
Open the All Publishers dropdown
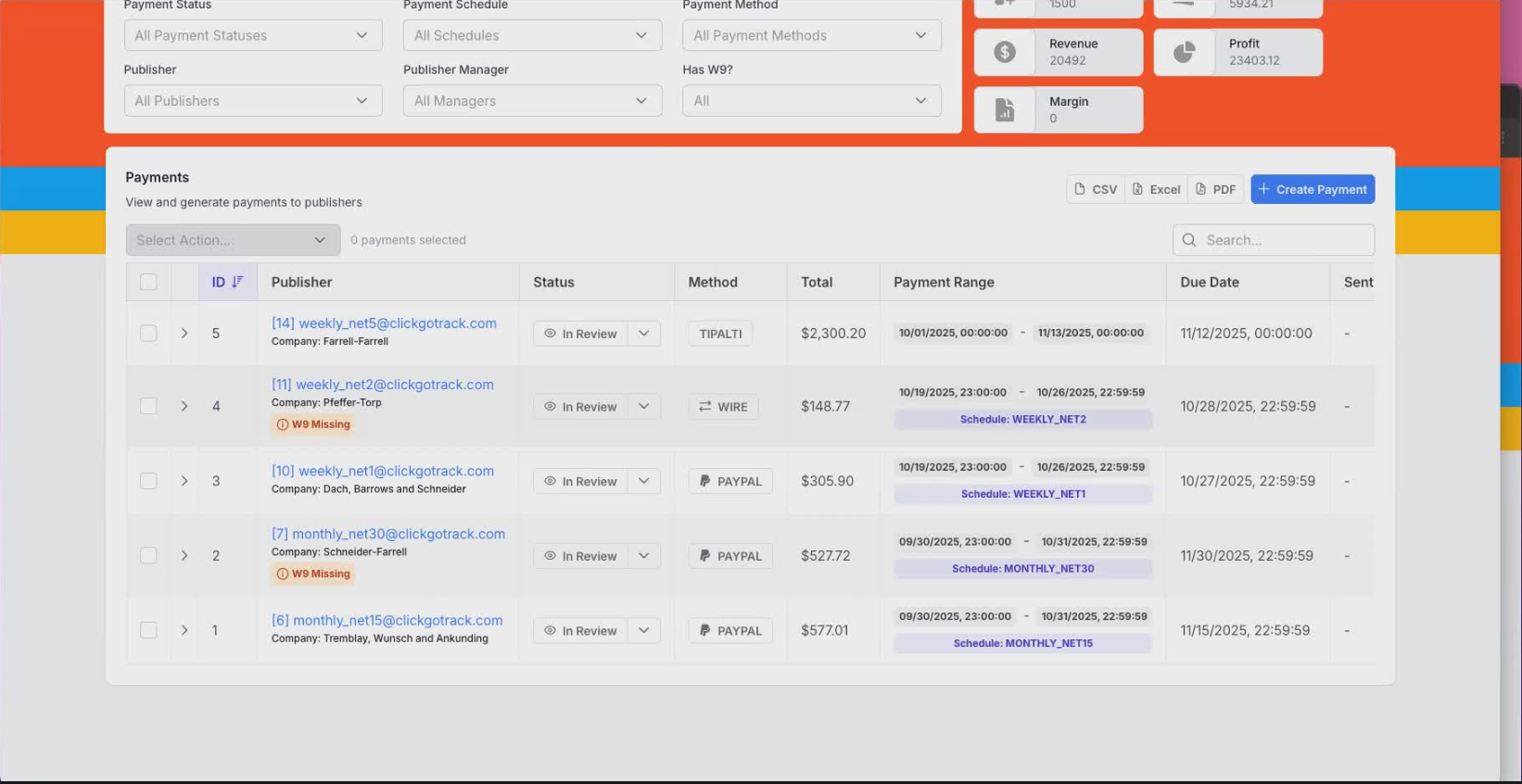tap(252, 101)
